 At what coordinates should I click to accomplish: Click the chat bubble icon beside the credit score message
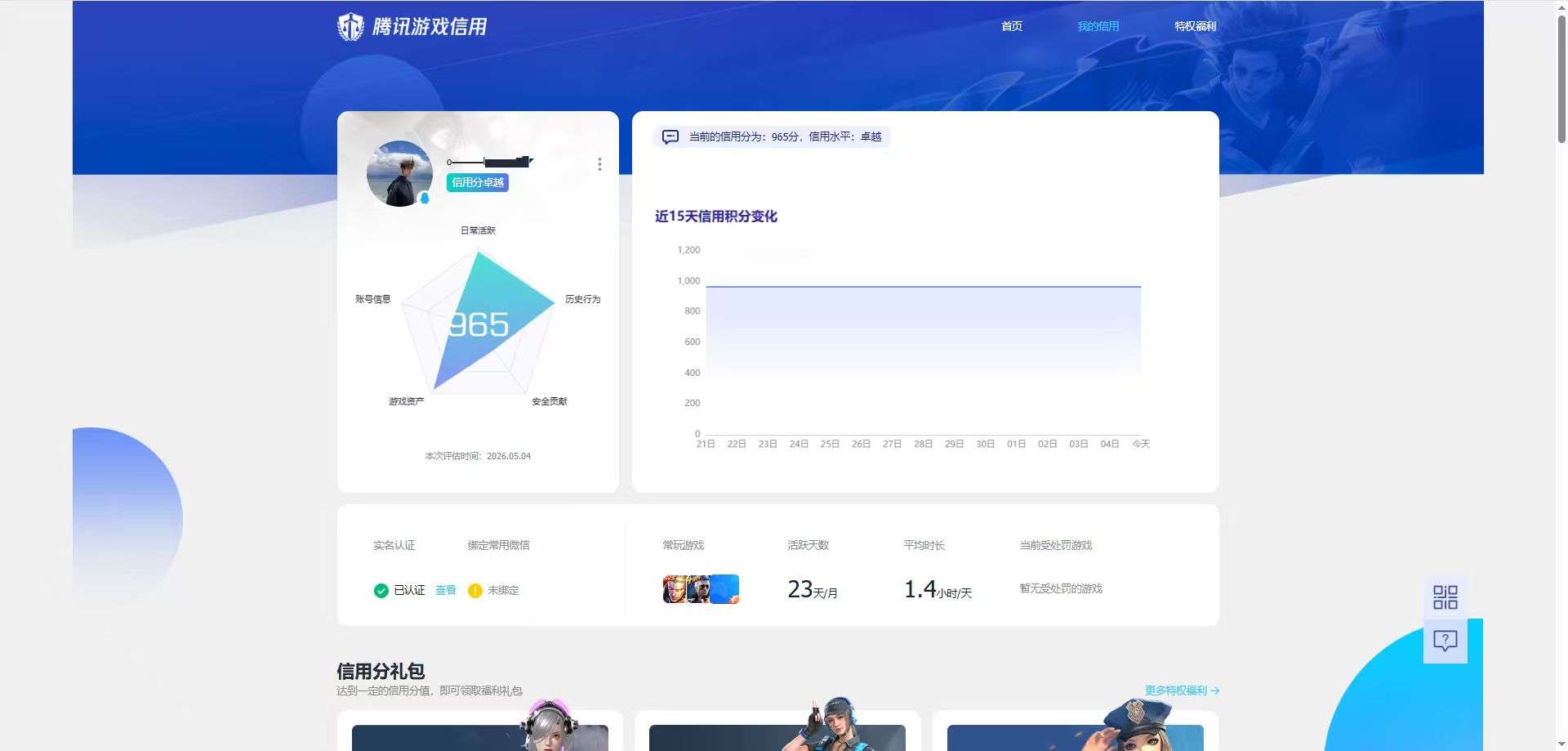coord(670,136)
